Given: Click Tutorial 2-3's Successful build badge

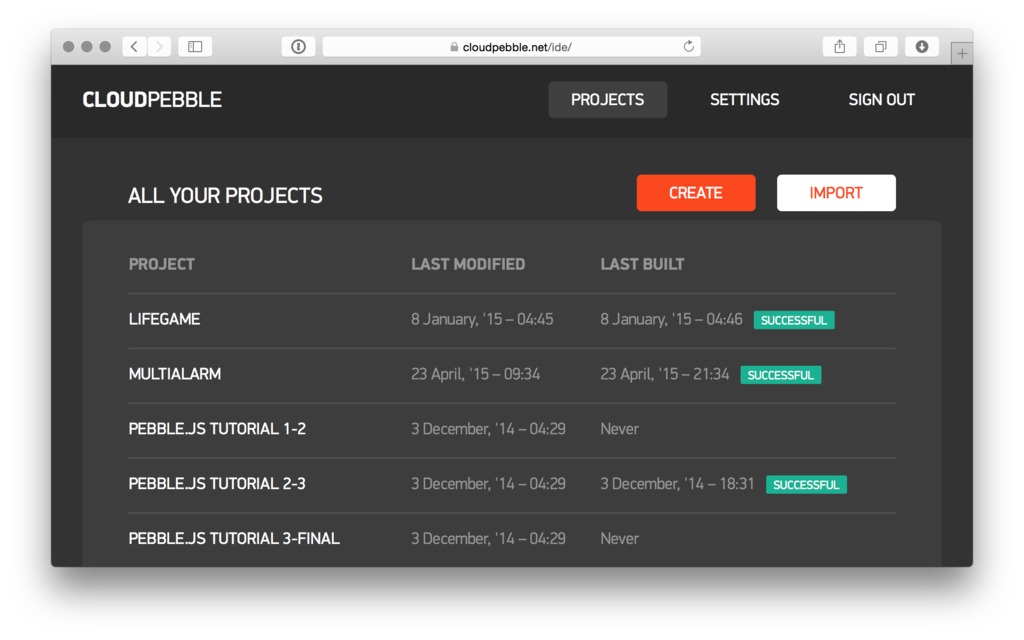Looking at the screenshot, I should (807, 485).
